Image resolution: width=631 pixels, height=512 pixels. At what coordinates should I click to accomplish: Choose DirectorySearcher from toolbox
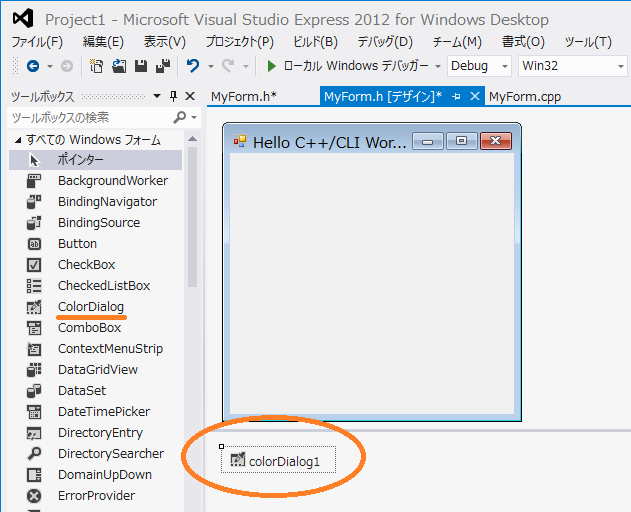[96, 454]
